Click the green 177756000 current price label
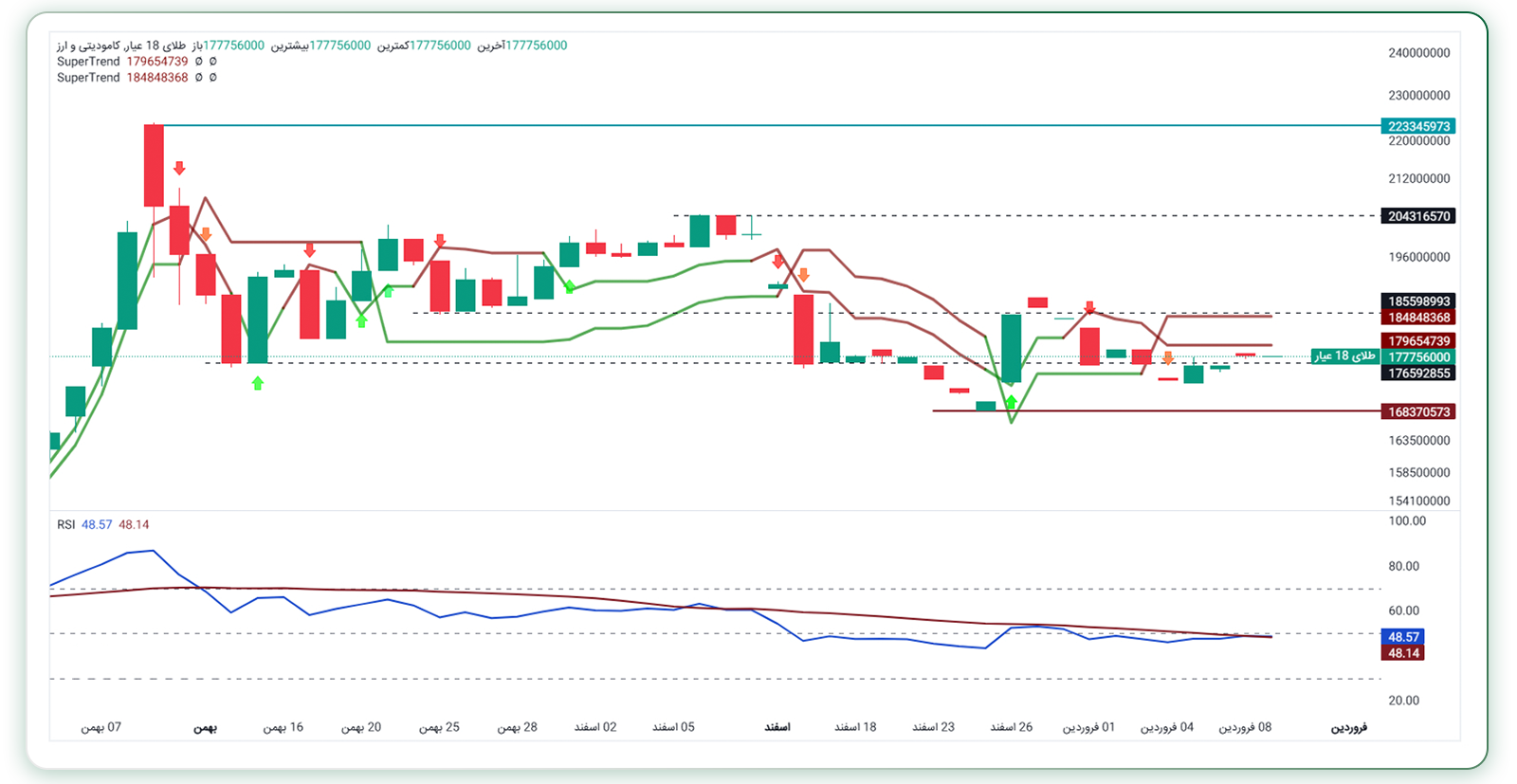 point(1418,357)
